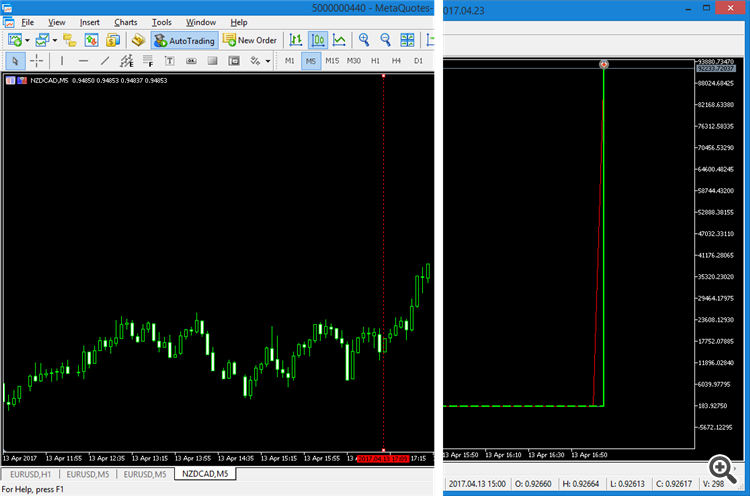Click the magnifier zoom icon in the right window
The height and width of the screenshot is (496, 750).
722,469
